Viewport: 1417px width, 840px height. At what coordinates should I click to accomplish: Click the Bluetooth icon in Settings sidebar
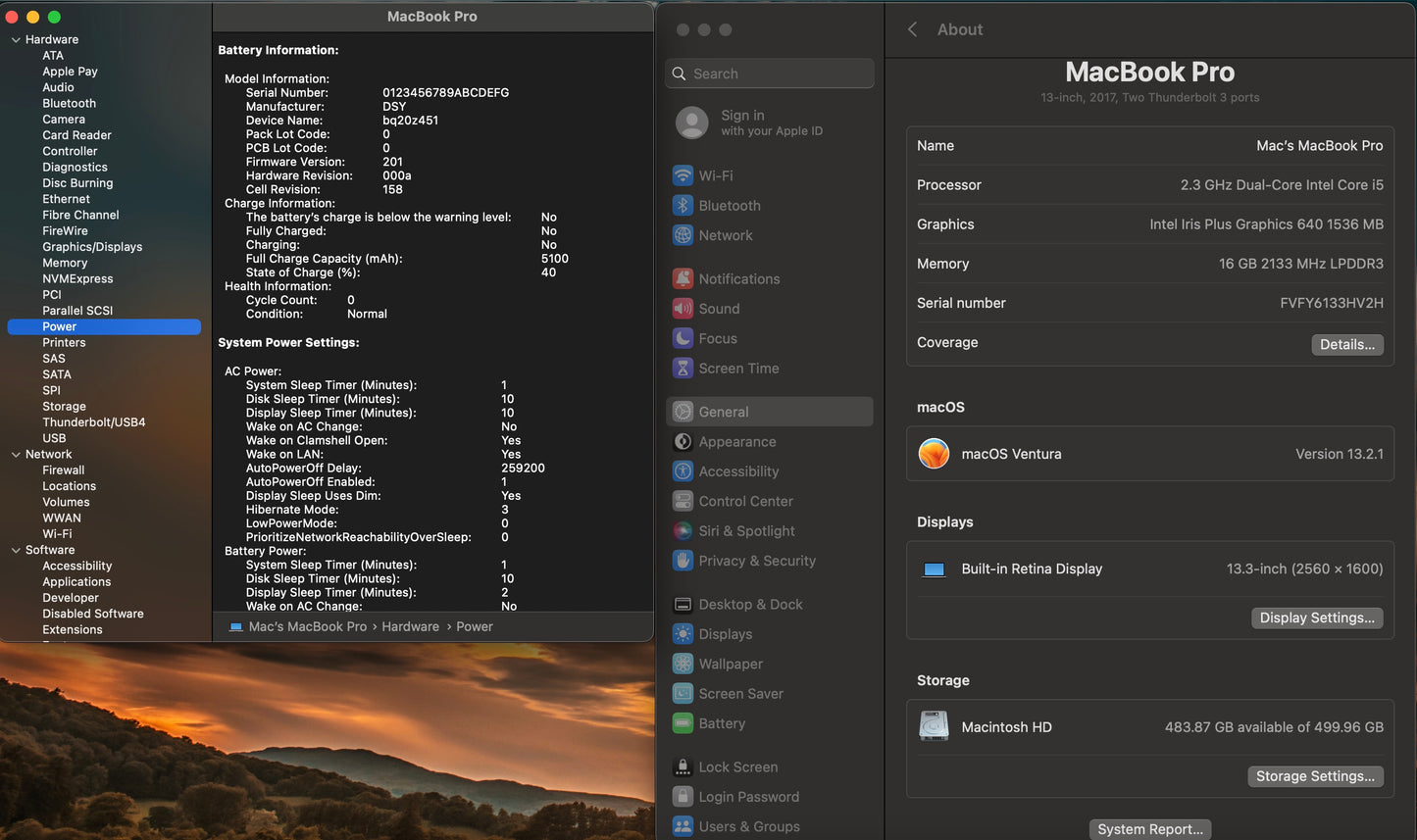click(683, 206)
